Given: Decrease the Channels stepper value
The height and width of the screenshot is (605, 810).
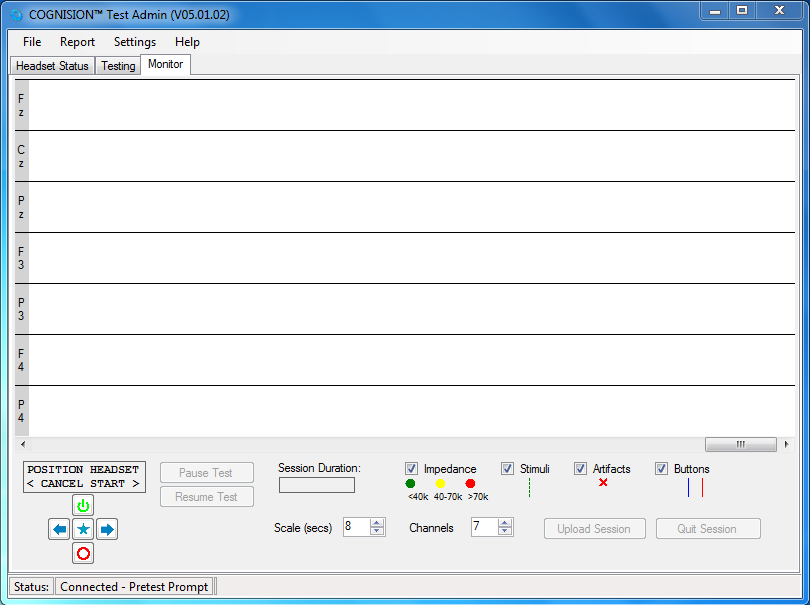Looking at the screenshot, I should [505, 532].
